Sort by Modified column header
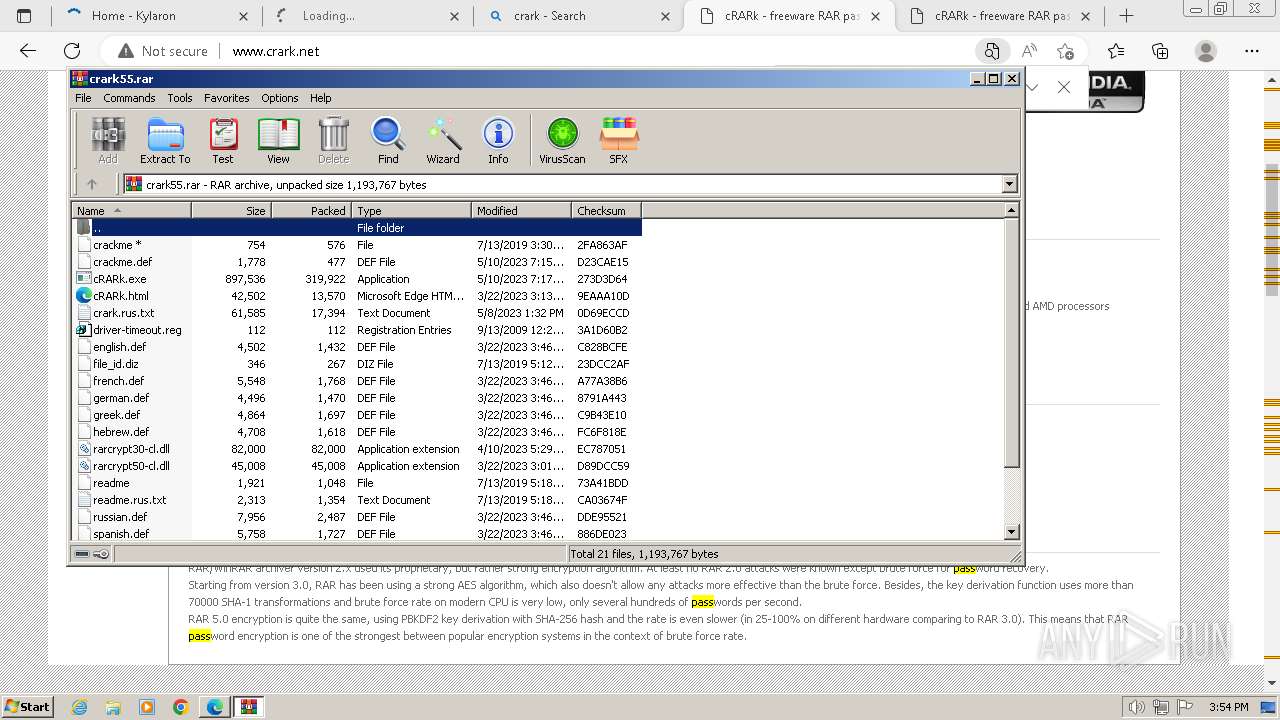 coord(521,210)
